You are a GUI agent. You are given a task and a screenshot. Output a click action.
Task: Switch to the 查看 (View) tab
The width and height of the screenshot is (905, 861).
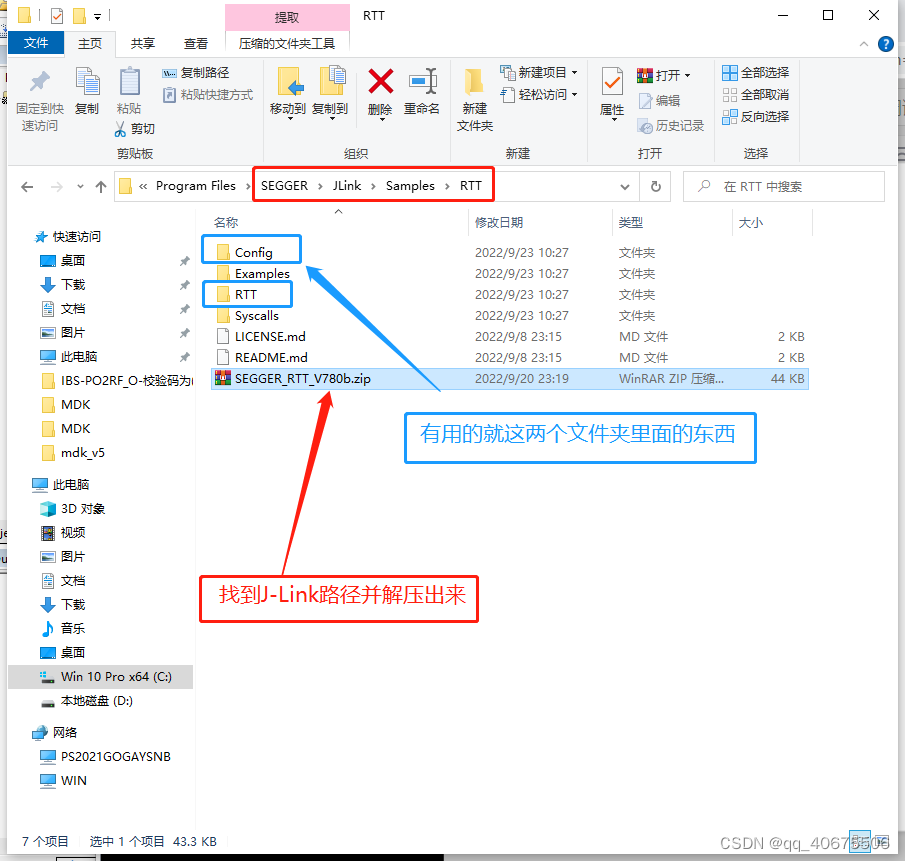point(194,43)
